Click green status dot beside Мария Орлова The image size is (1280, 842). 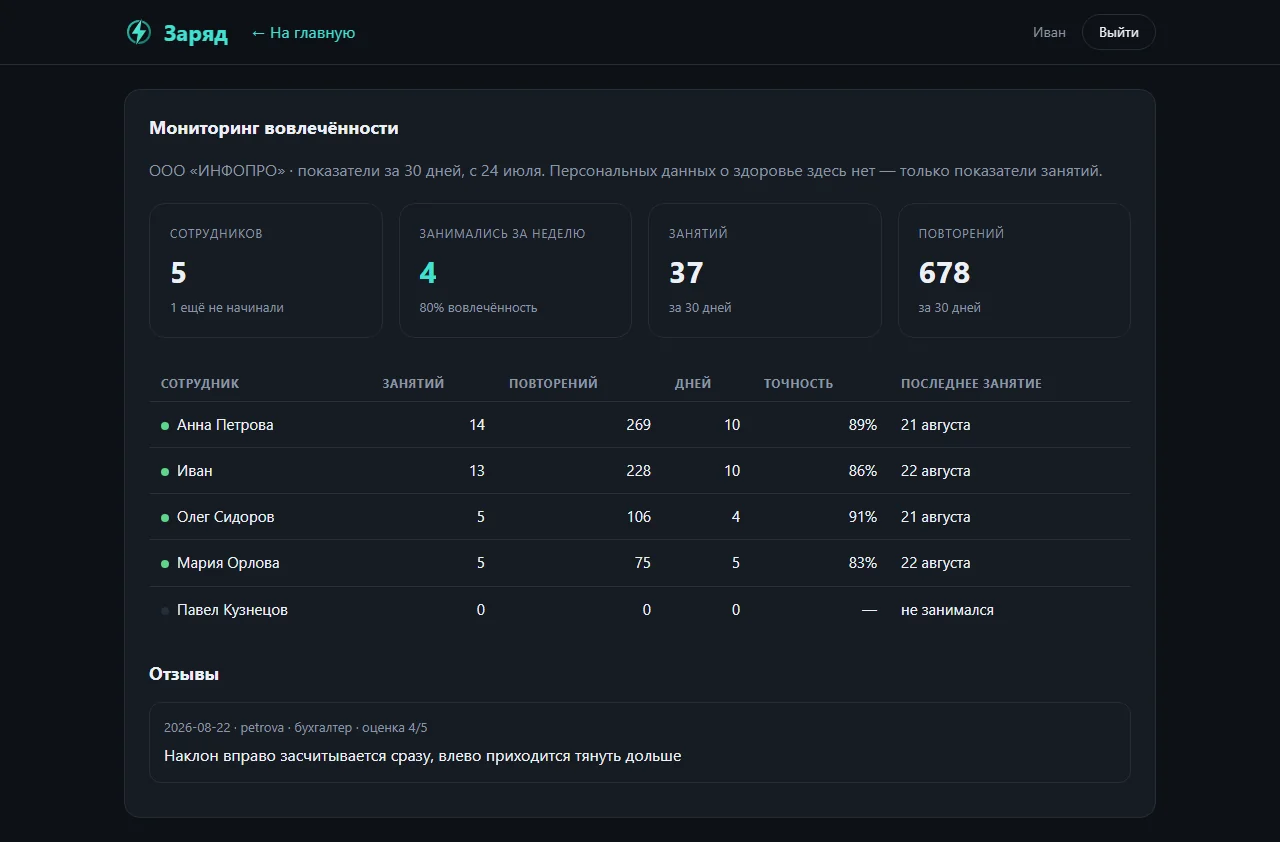(165, 564)
